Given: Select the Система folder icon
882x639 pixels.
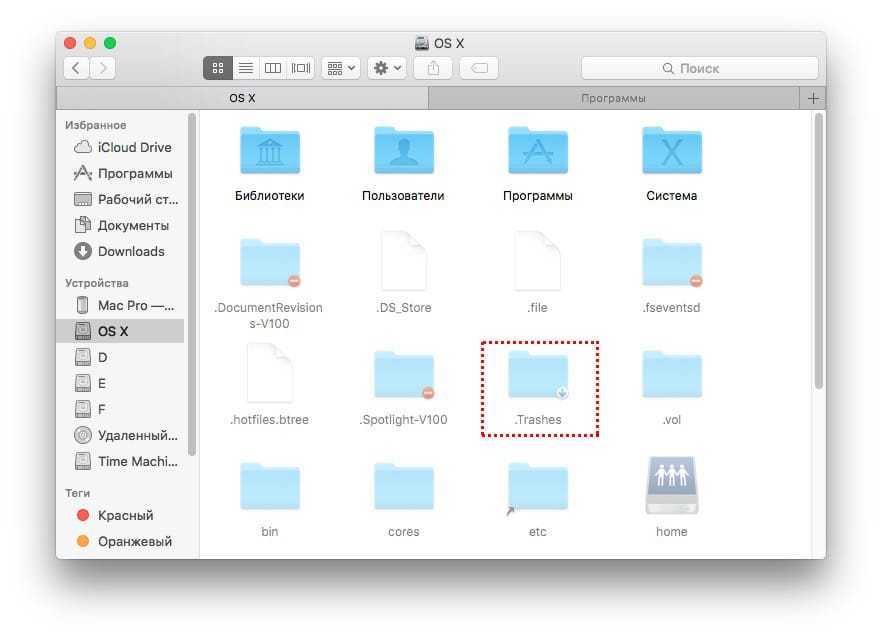Looking at the screenshot, I should click(x=672, y=151).
